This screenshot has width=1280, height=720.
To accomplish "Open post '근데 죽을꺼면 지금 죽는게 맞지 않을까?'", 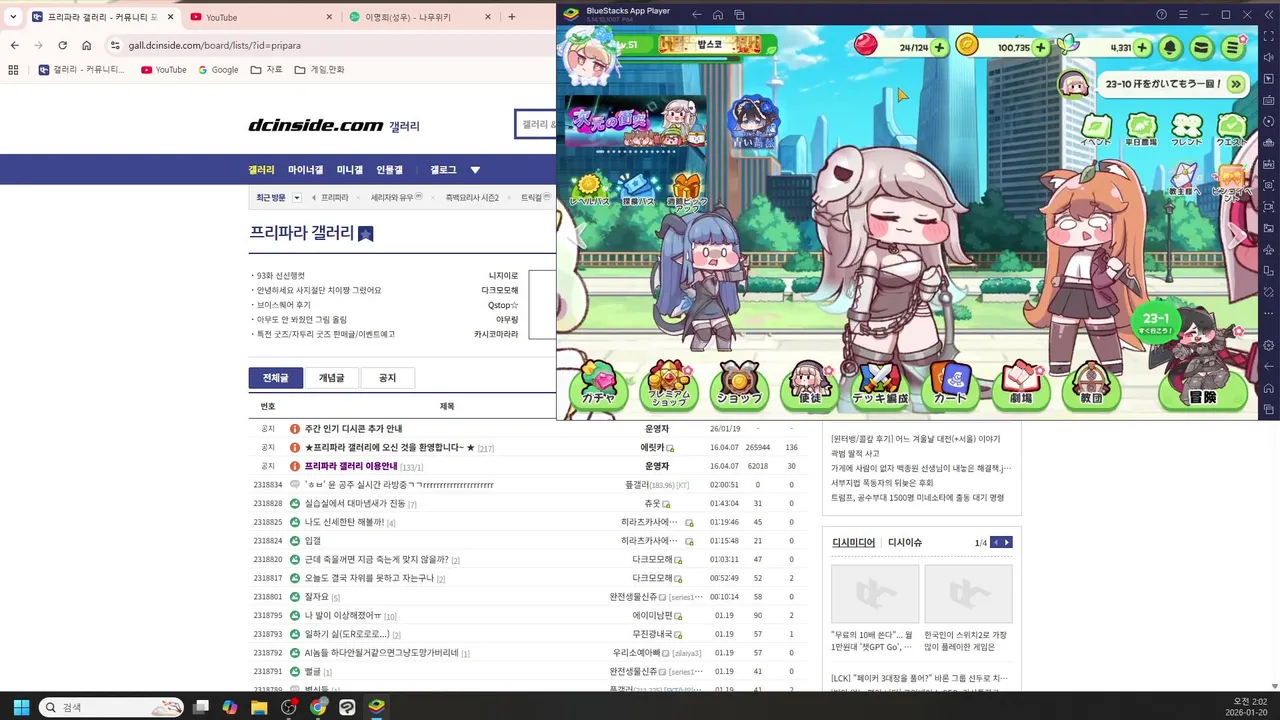I will [x=377, y=560].
